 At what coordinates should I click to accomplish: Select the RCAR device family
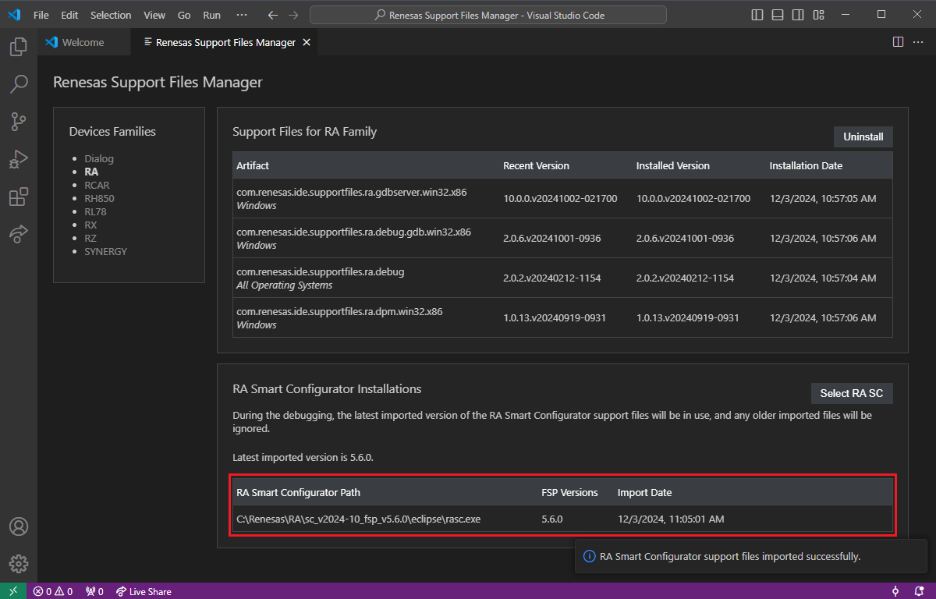[97, 185]
